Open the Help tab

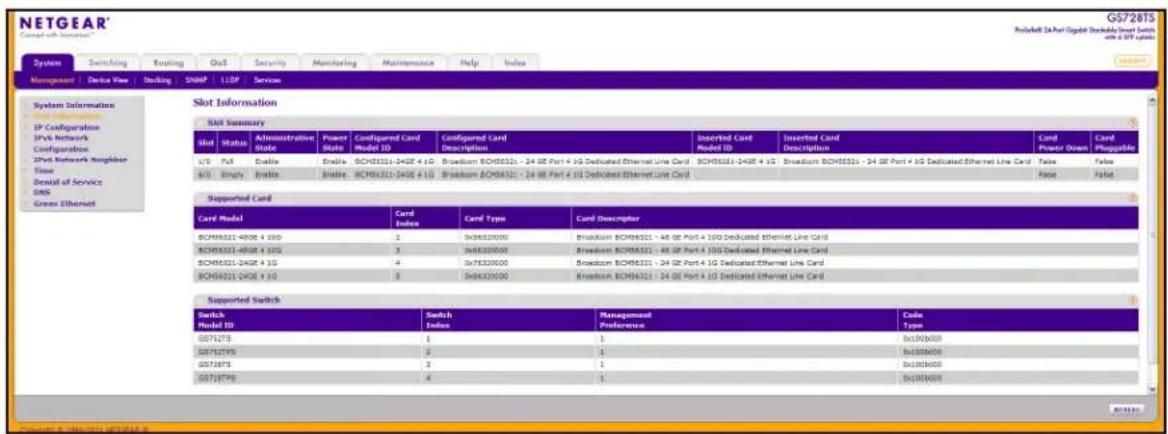coord(470,63)
